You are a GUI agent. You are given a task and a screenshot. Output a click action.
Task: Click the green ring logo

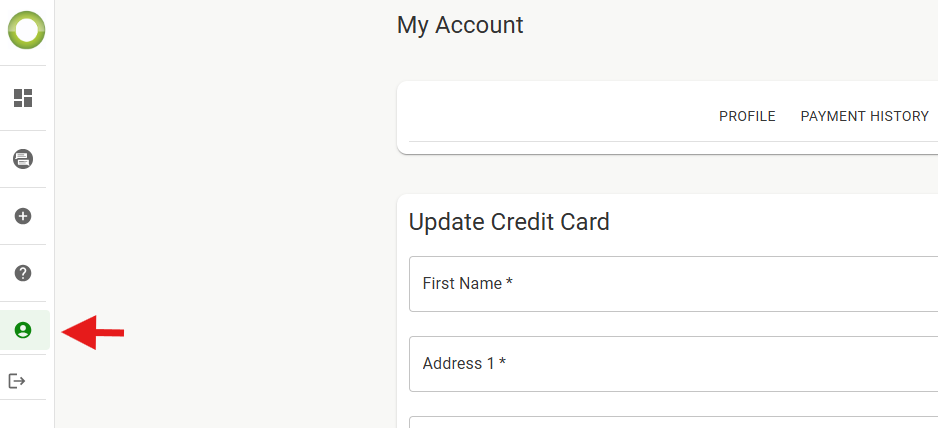coord(26,30)
